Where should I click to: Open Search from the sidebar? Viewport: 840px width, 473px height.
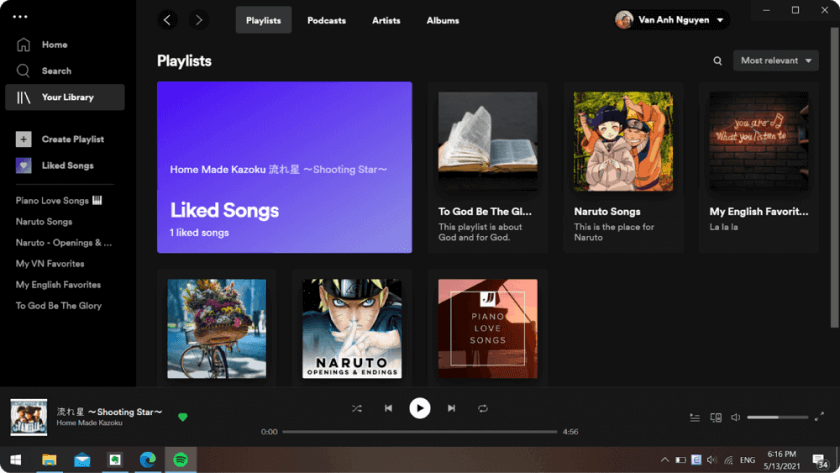point(43,71)
